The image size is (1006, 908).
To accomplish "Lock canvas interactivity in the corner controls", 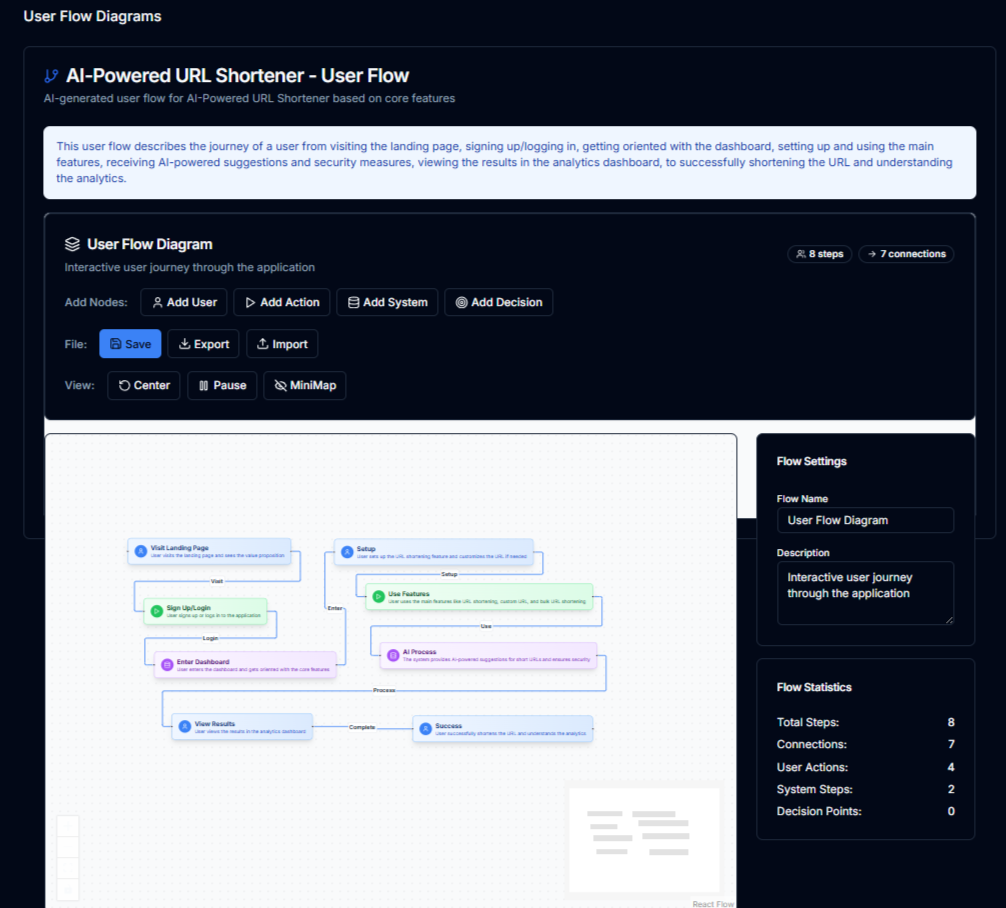I will click(x=69, y=889).
